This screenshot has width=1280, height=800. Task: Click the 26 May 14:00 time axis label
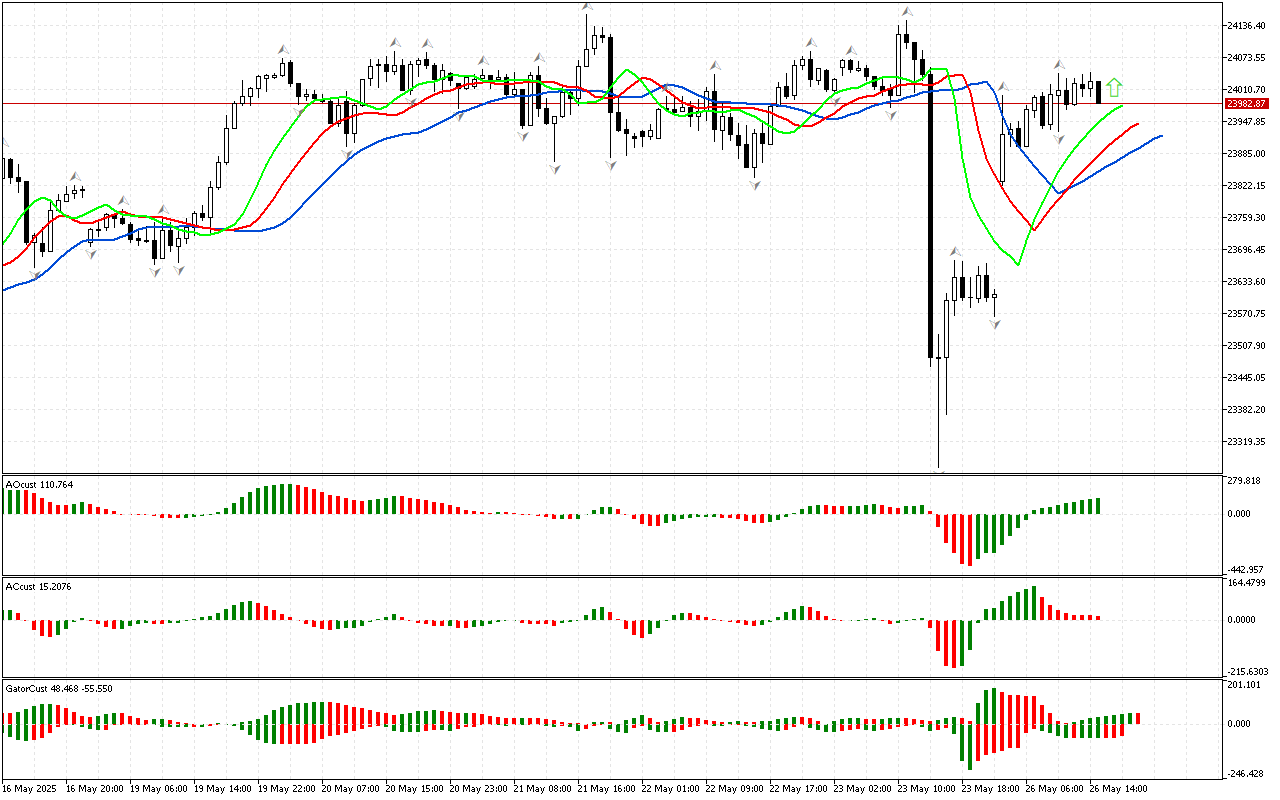tap(1120, 789)
